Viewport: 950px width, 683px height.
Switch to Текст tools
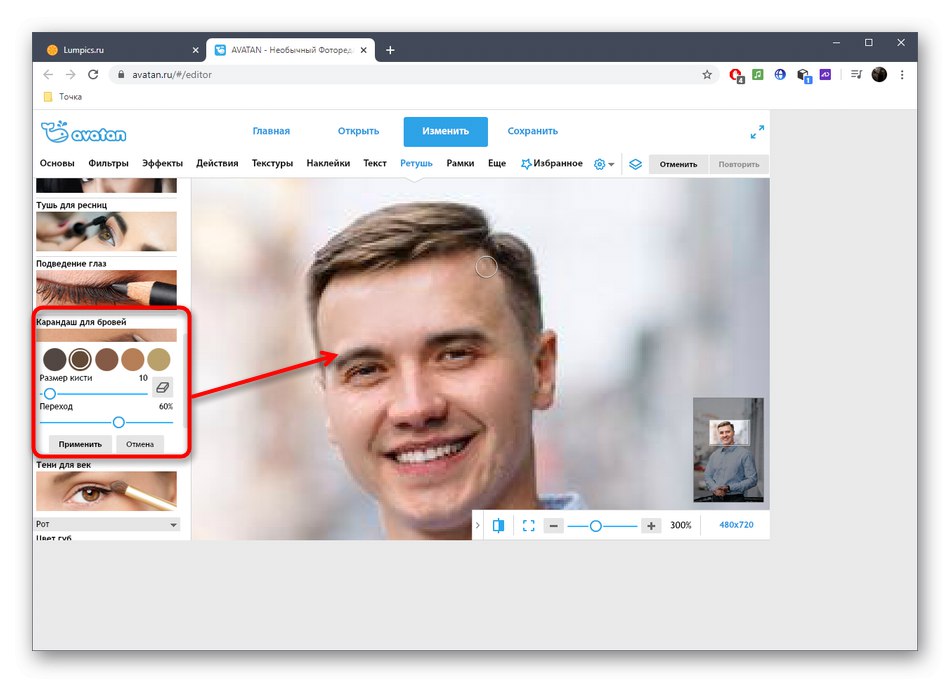(x=374, y=163)
